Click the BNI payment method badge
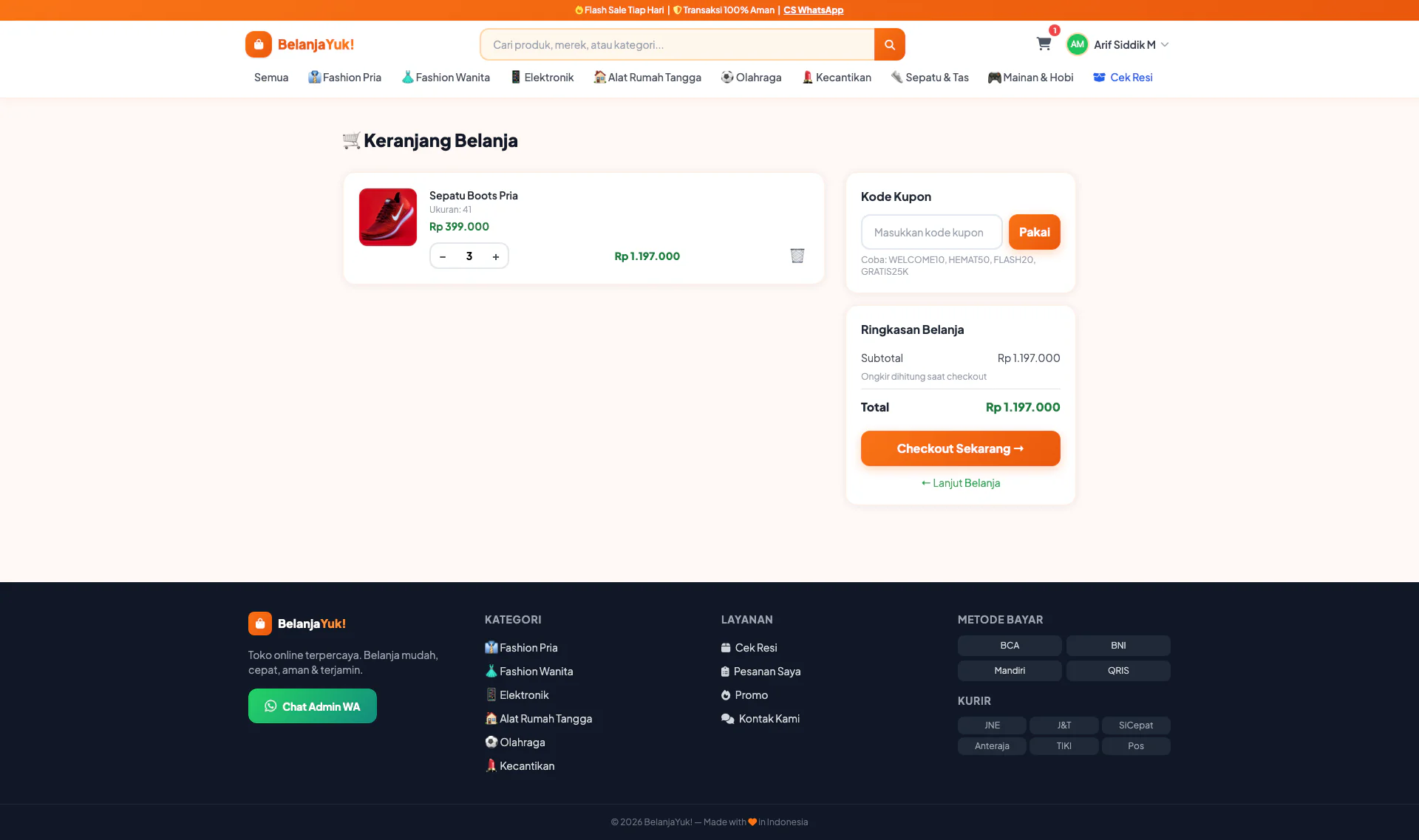1419x840 pixels. point(1118,646)
